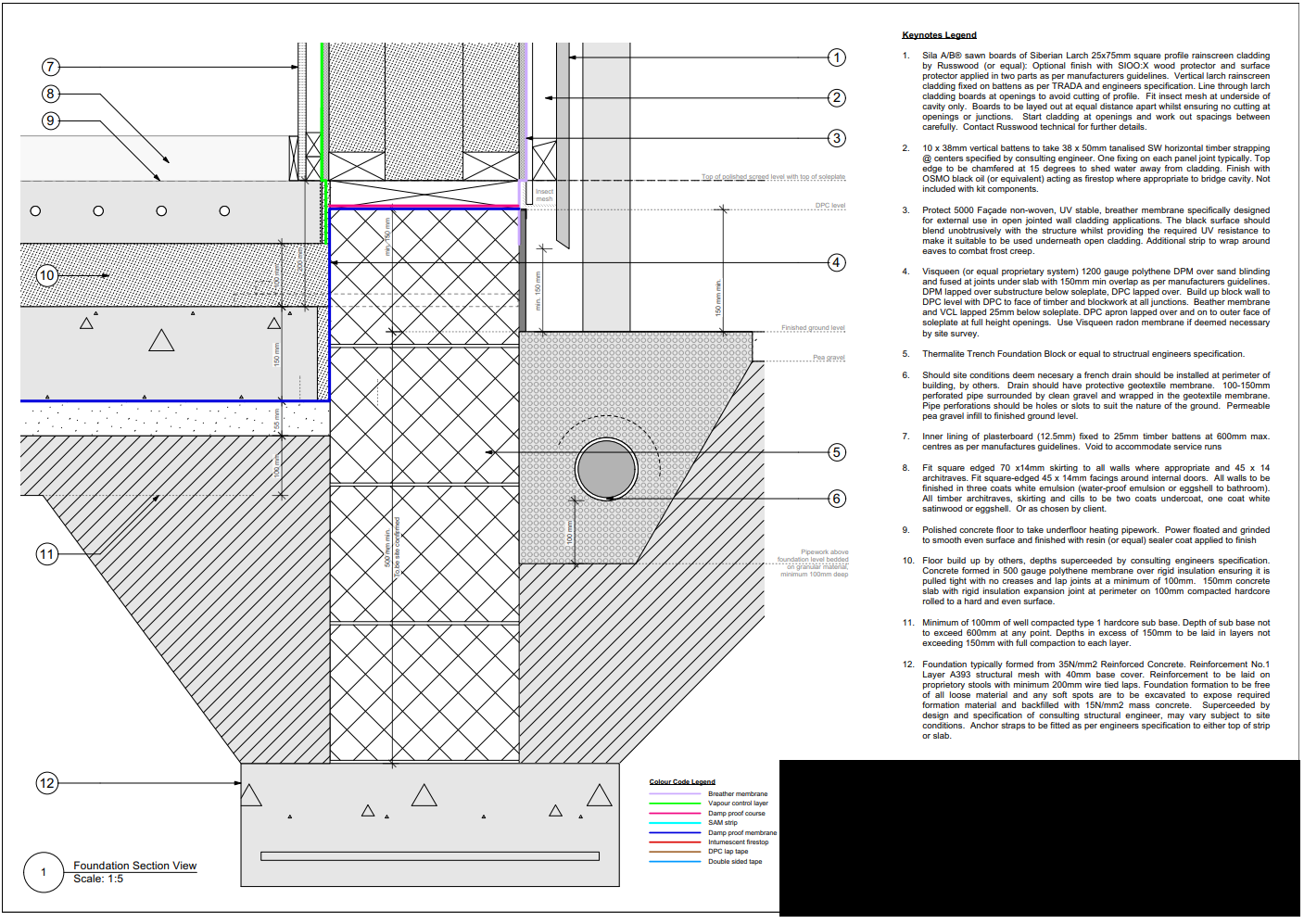Select the Foundation Section View title
Image resolution: width=1304 pixels, height=924 pixels.
[135, 866]
